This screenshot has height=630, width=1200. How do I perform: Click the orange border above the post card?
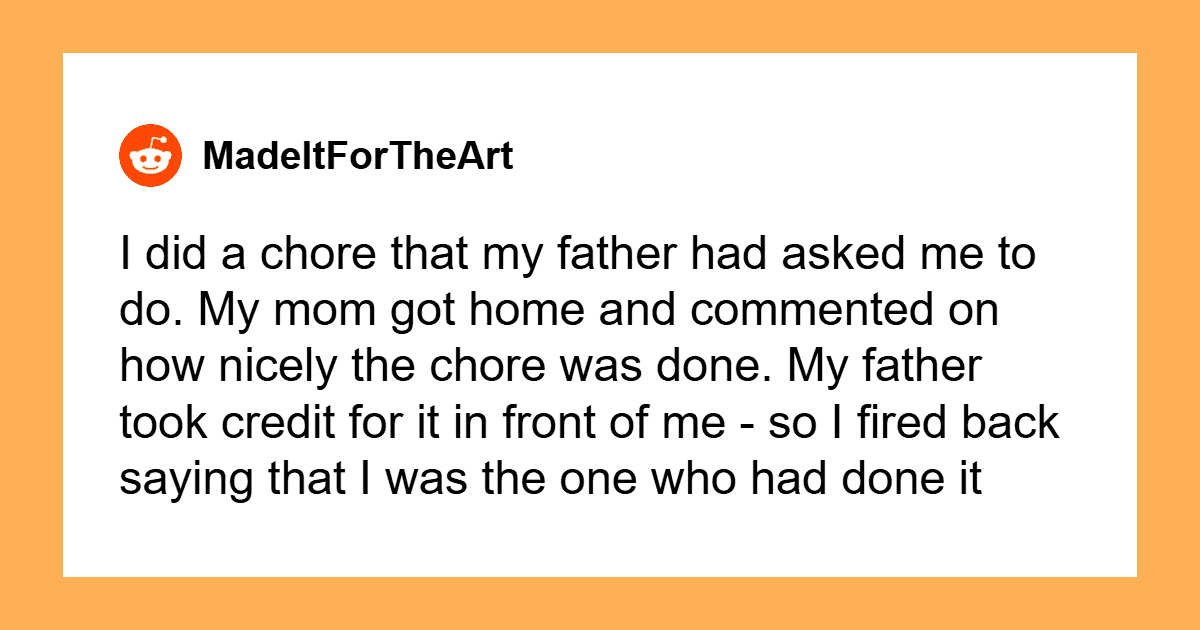[600, 26]
